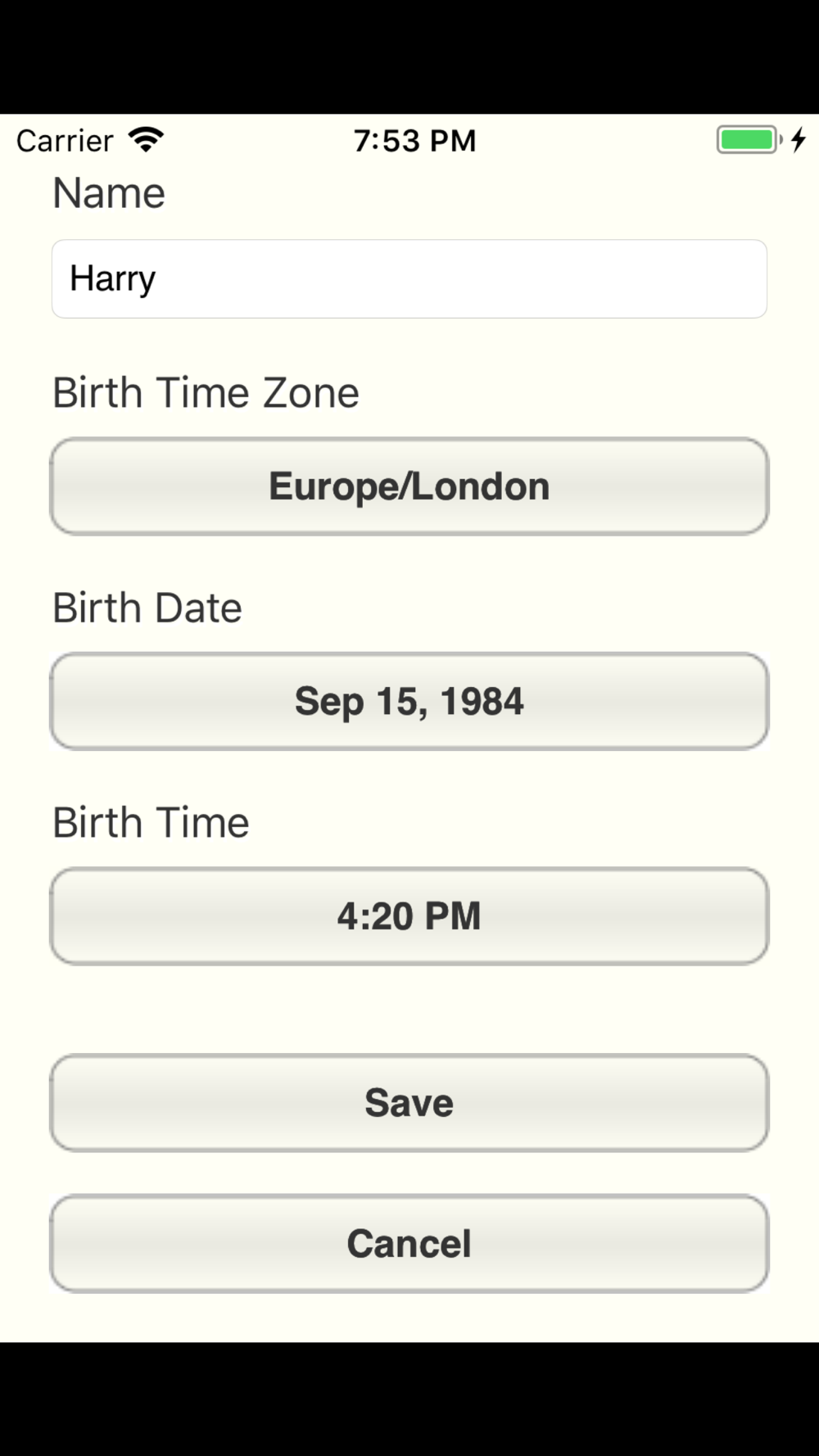Image resolution: width=819 pixels, height=1456 pixels.
Task: Tap the black bar above the status bar
Action: 409,57
